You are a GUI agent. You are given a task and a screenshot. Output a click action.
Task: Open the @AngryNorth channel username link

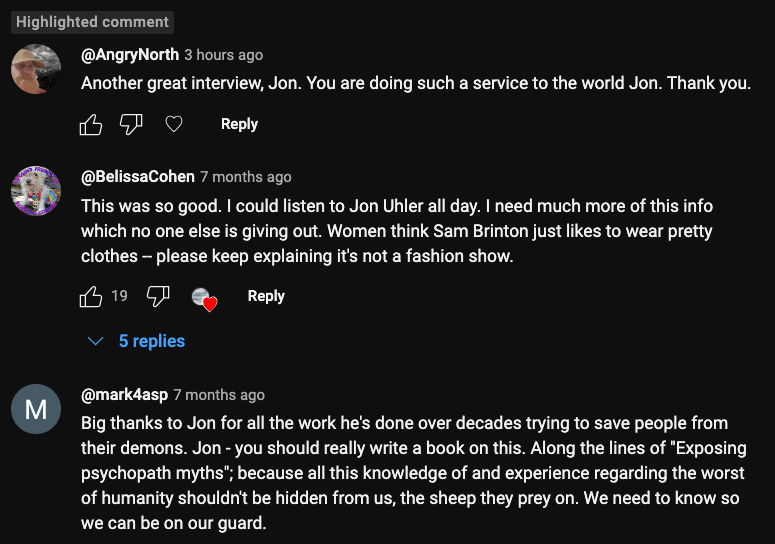point(130,55)
